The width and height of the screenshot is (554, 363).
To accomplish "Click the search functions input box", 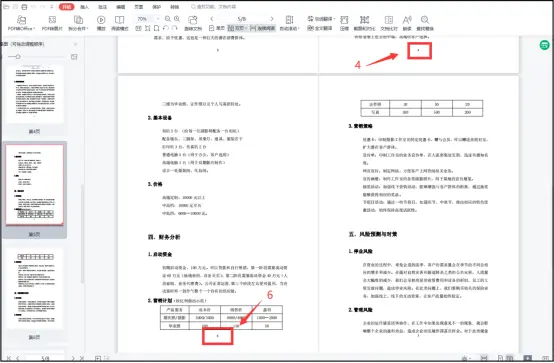I will [217, 7].
